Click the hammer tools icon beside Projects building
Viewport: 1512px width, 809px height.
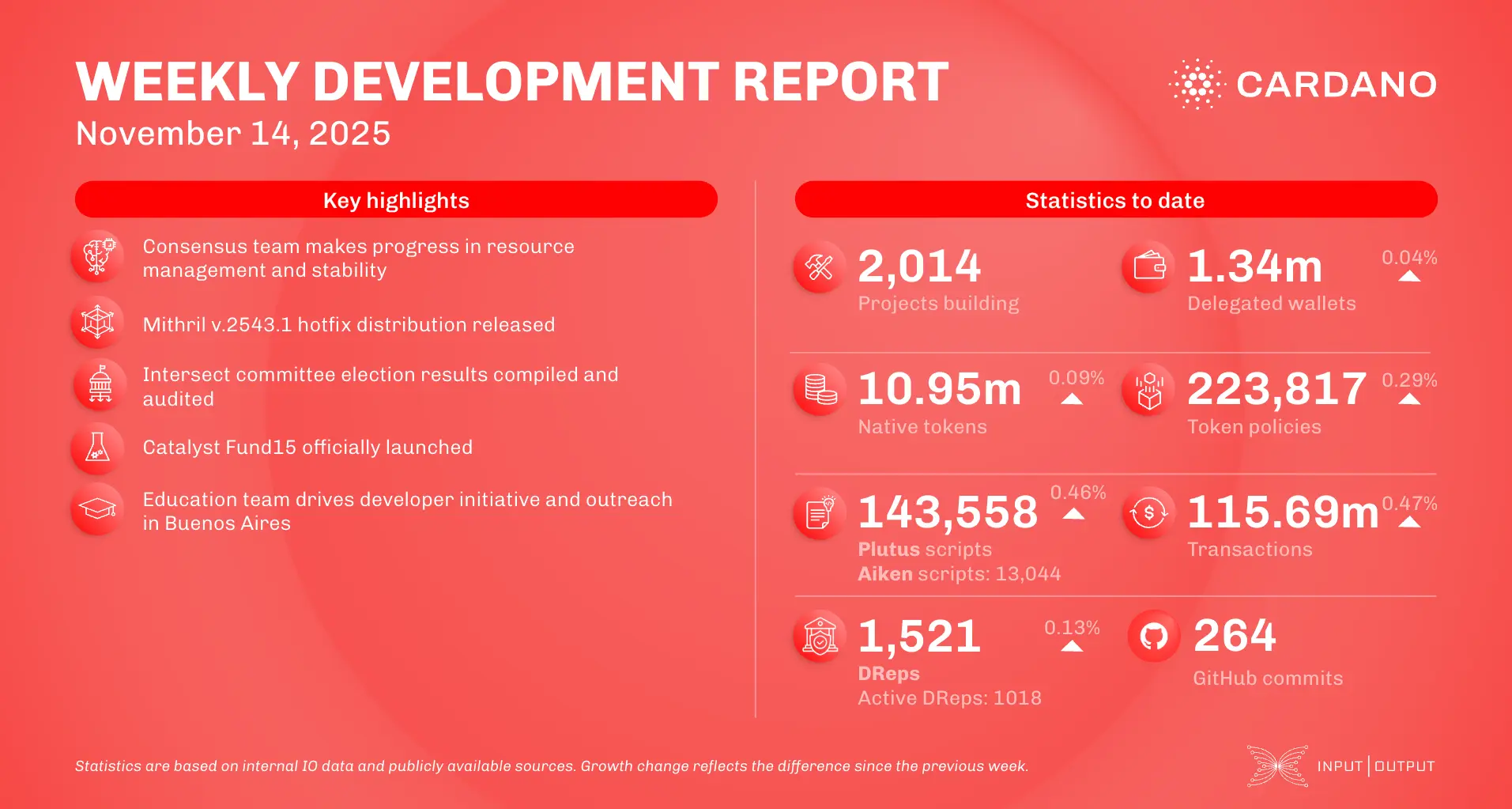(819, 267)
